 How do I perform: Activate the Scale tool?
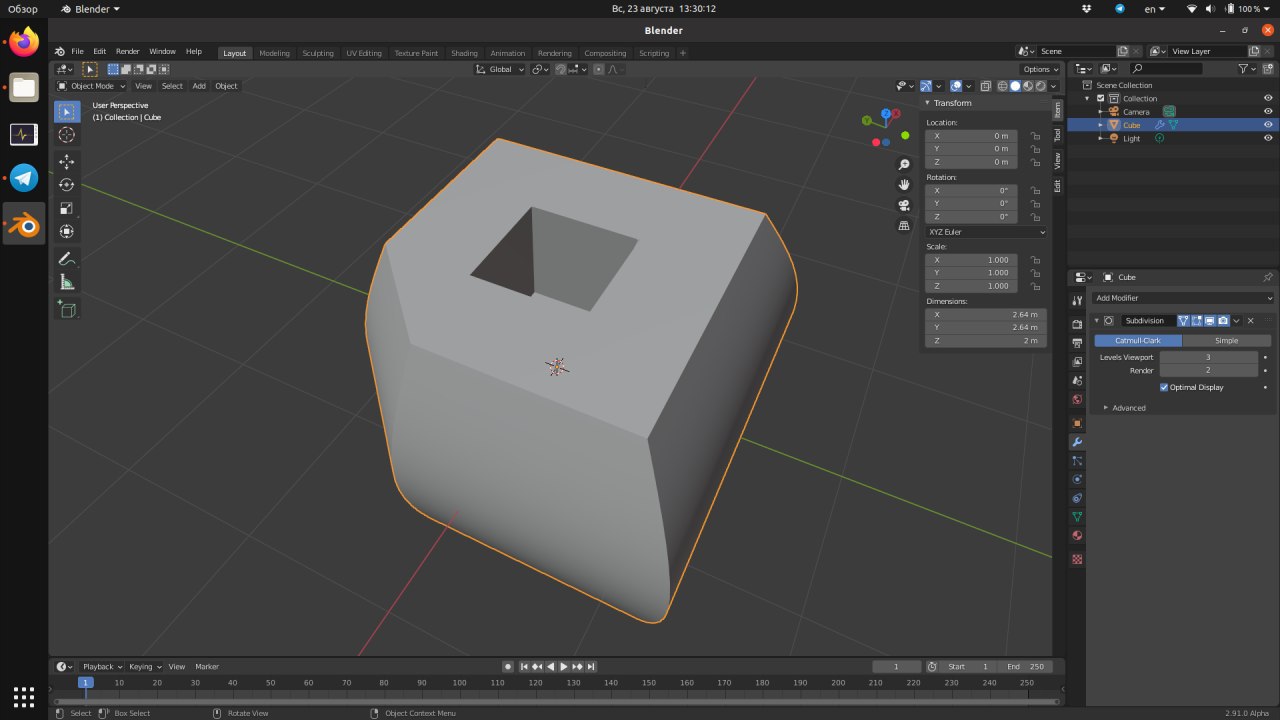67,208
